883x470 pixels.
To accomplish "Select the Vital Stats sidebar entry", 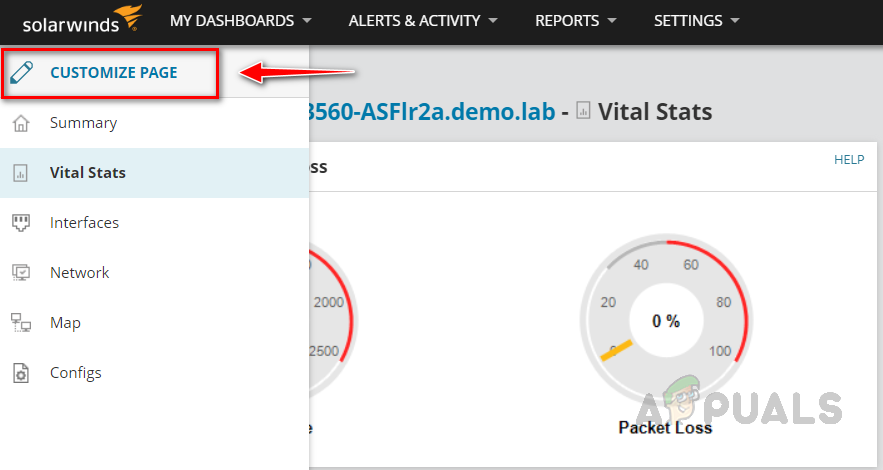I will click(x=154, y=173).
